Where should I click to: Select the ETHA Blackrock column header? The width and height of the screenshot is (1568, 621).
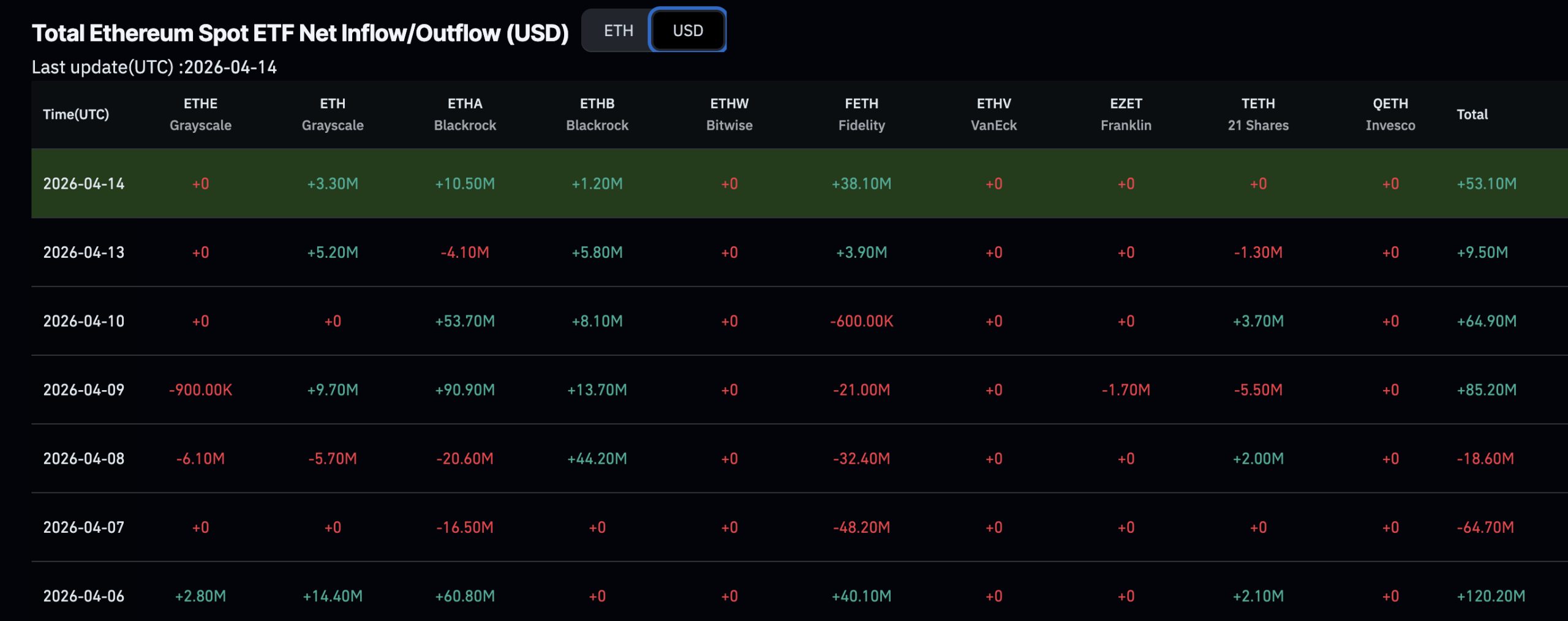465,114
